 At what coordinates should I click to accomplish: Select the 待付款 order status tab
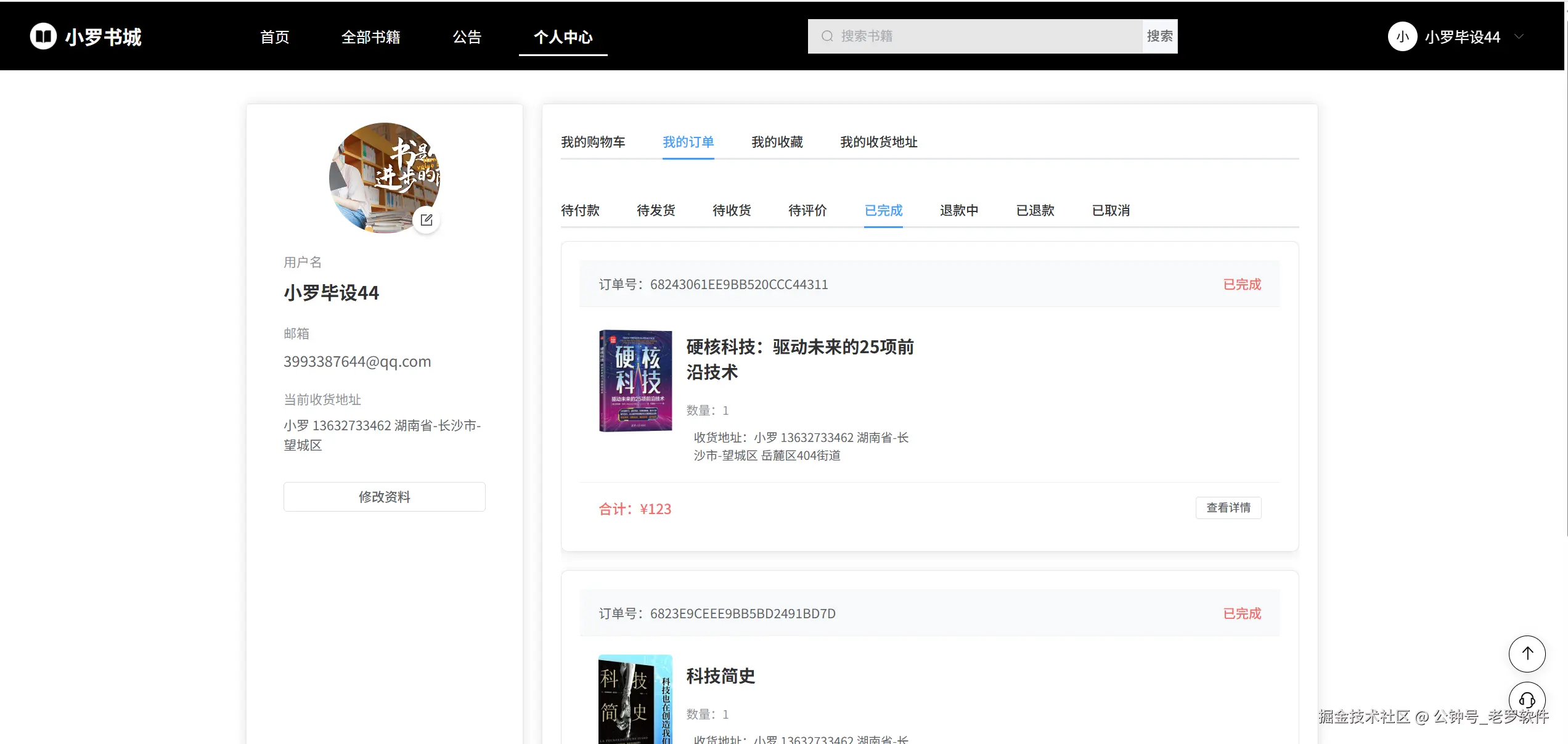pos(580,211)
